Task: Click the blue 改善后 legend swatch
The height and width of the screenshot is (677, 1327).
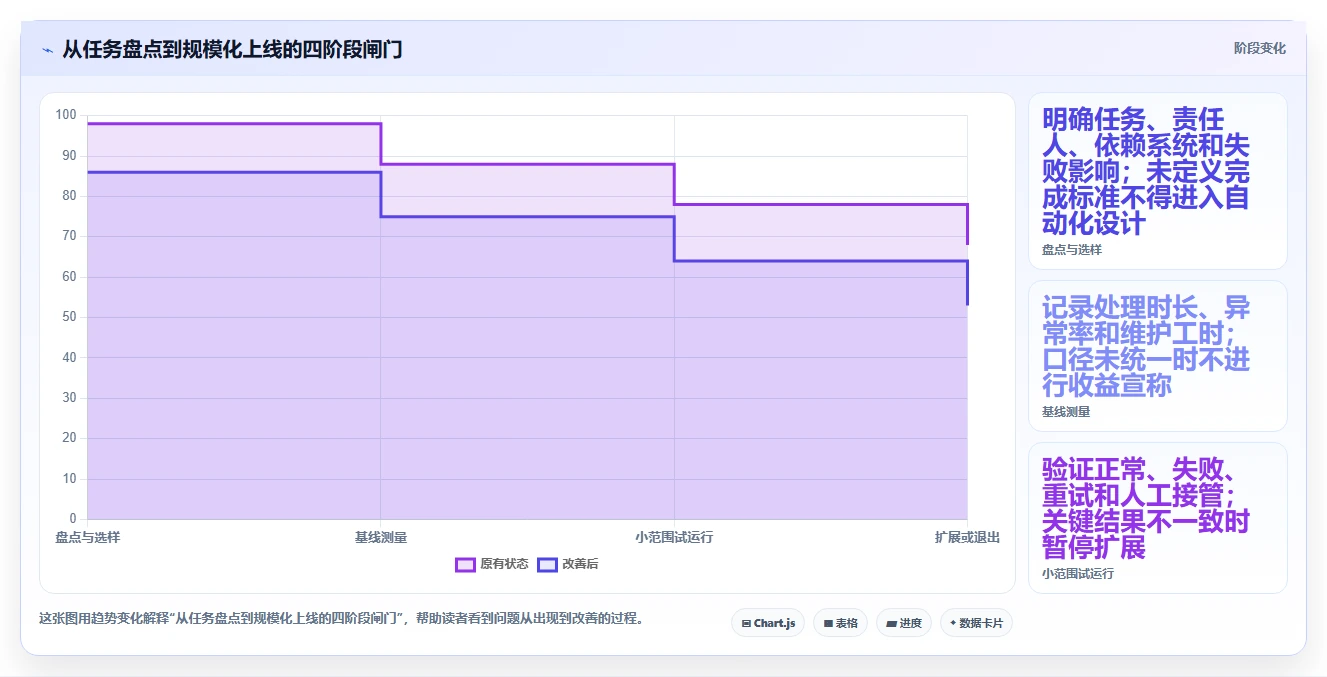Action: [x=547, y=564]
